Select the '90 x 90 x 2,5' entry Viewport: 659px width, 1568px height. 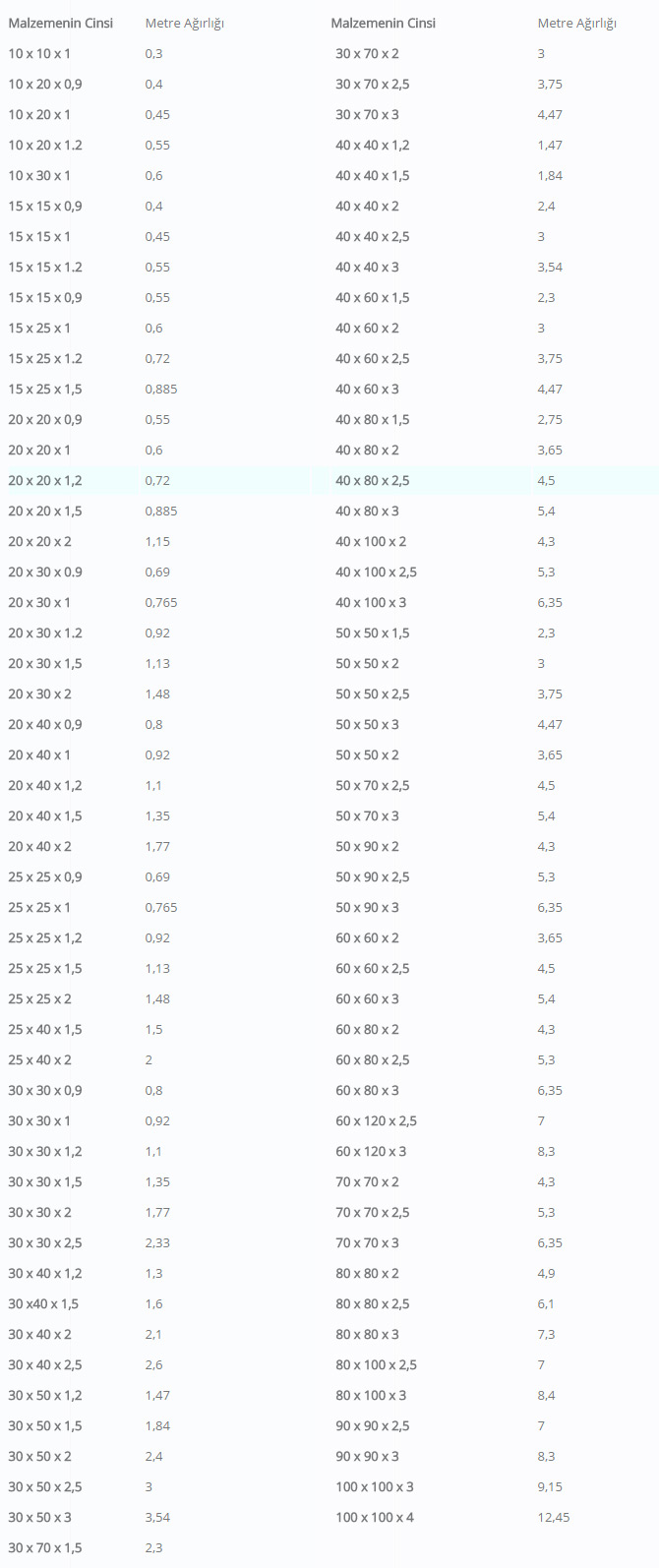click(372, 1425)
